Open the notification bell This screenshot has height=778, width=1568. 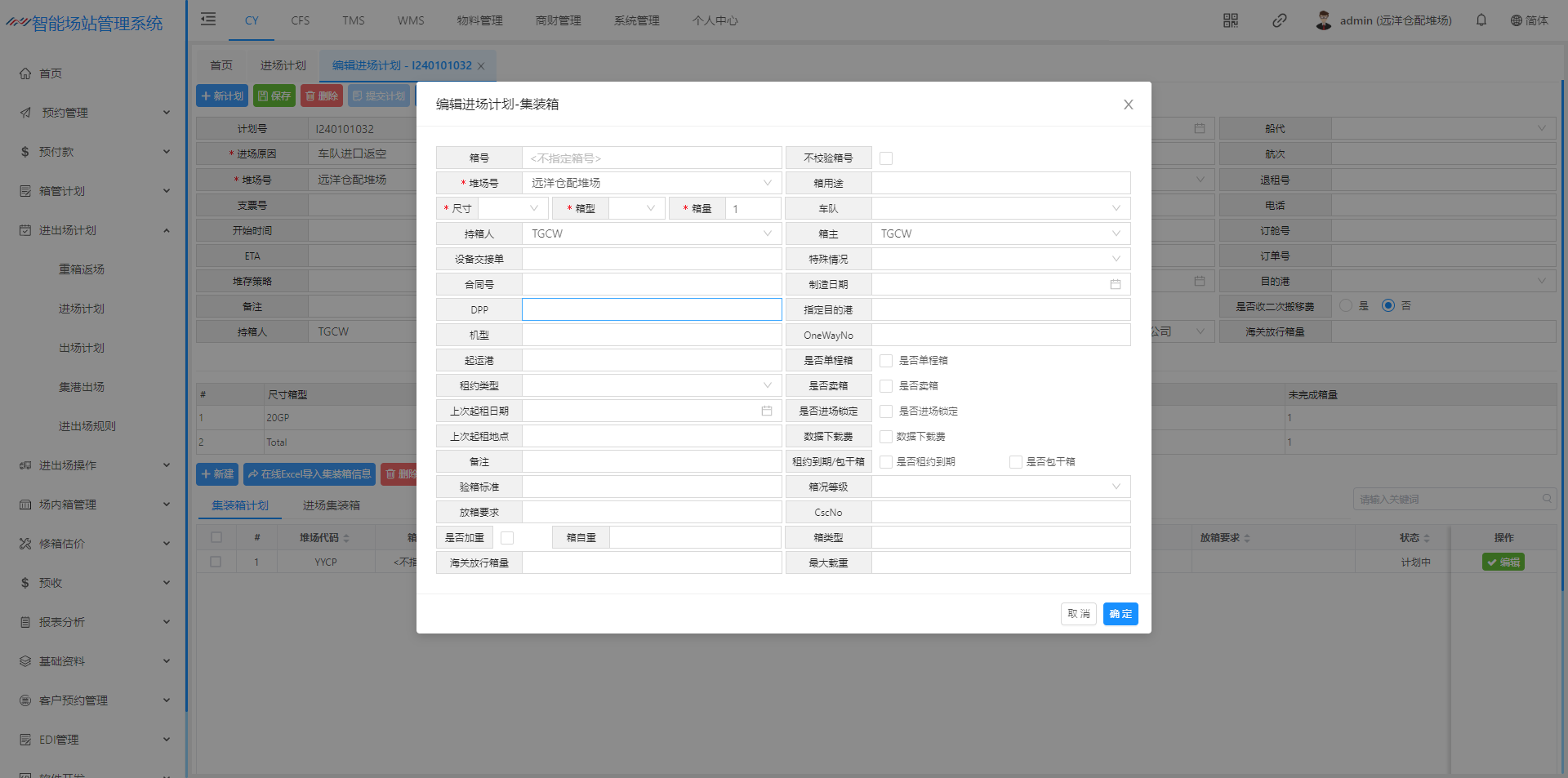1481,20
